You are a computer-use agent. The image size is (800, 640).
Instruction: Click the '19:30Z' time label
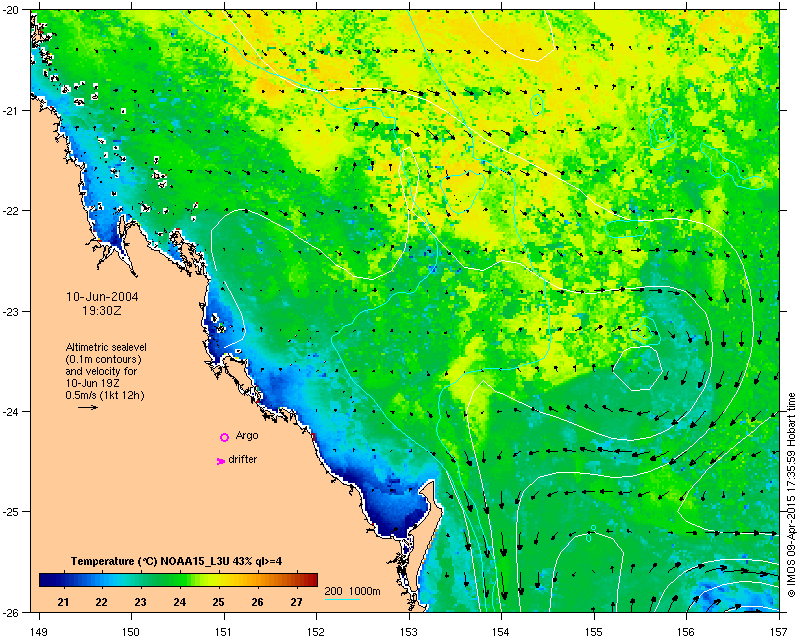[x=102, y=310]
